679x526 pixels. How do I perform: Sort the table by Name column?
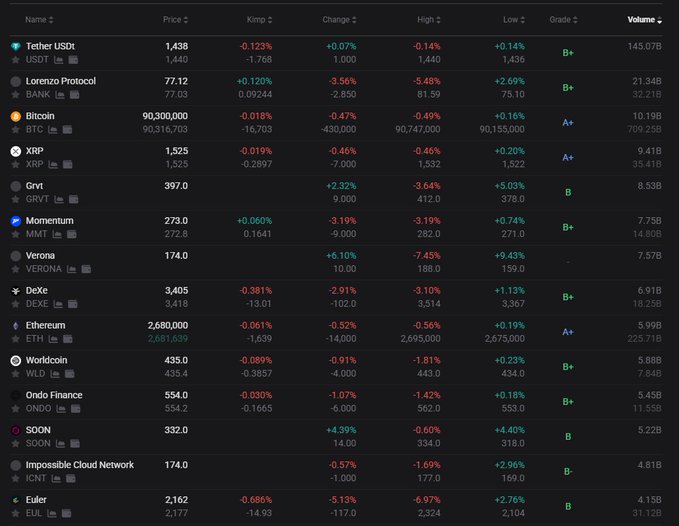pos(39,19)
